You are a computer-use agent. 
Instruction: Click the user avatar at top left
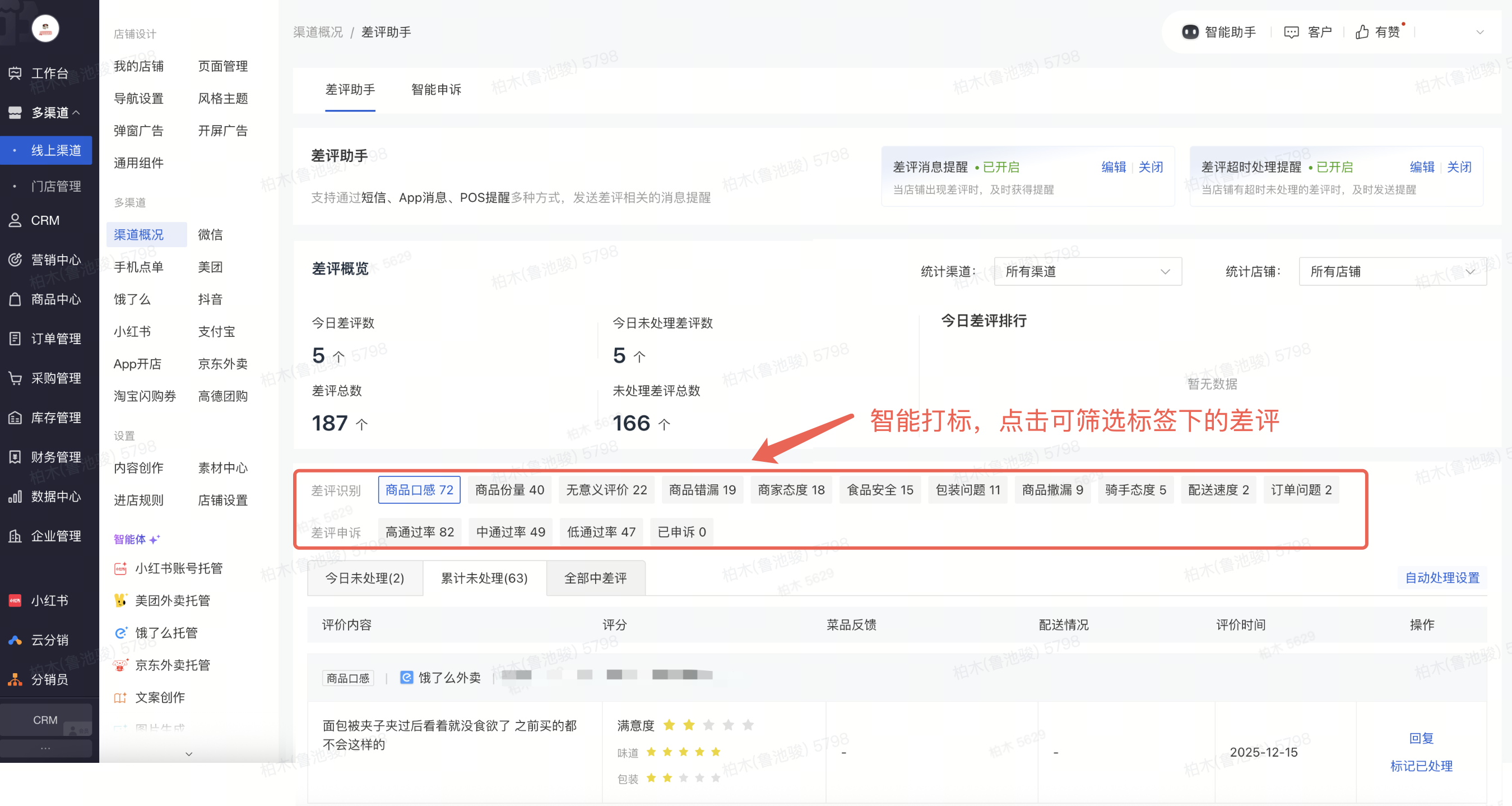(45, 28)
